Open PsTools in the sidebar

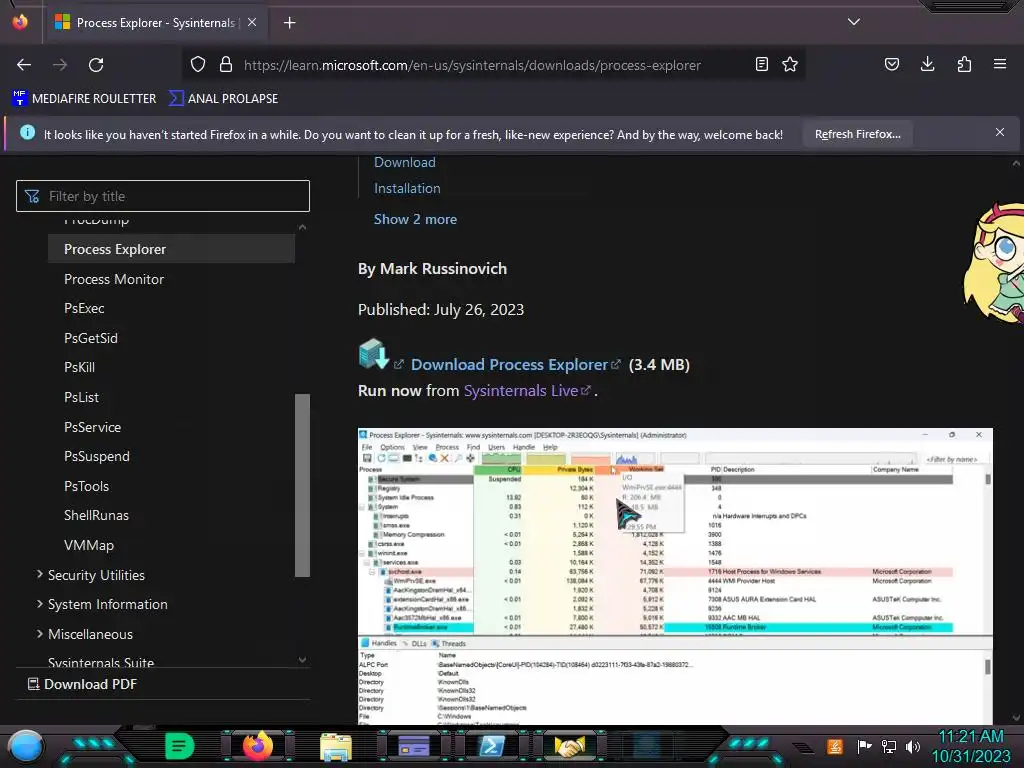[86, 486]
